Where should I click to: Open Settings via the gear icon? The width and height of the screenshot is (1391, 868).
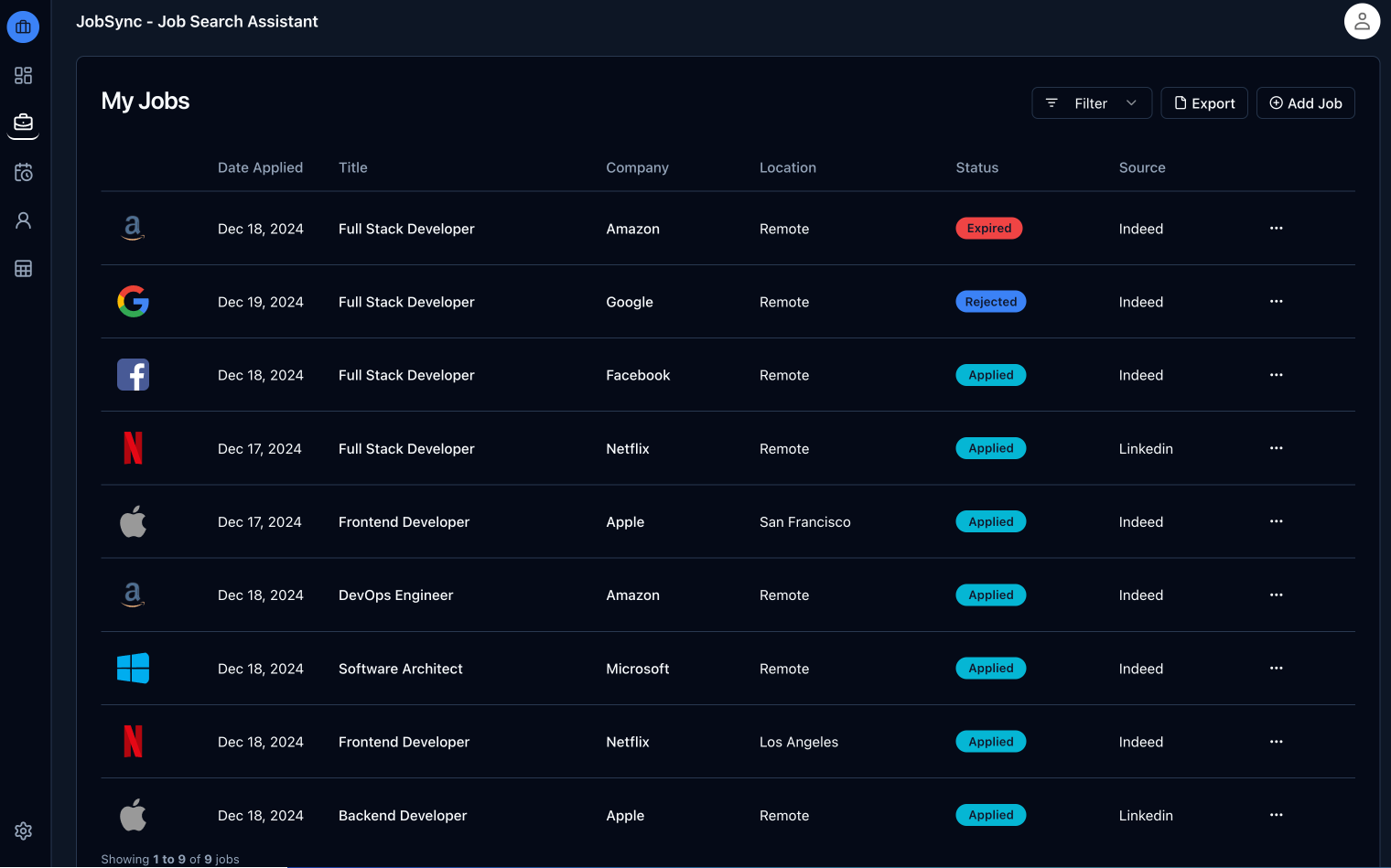pyautogui.click(x=23, y=830)
